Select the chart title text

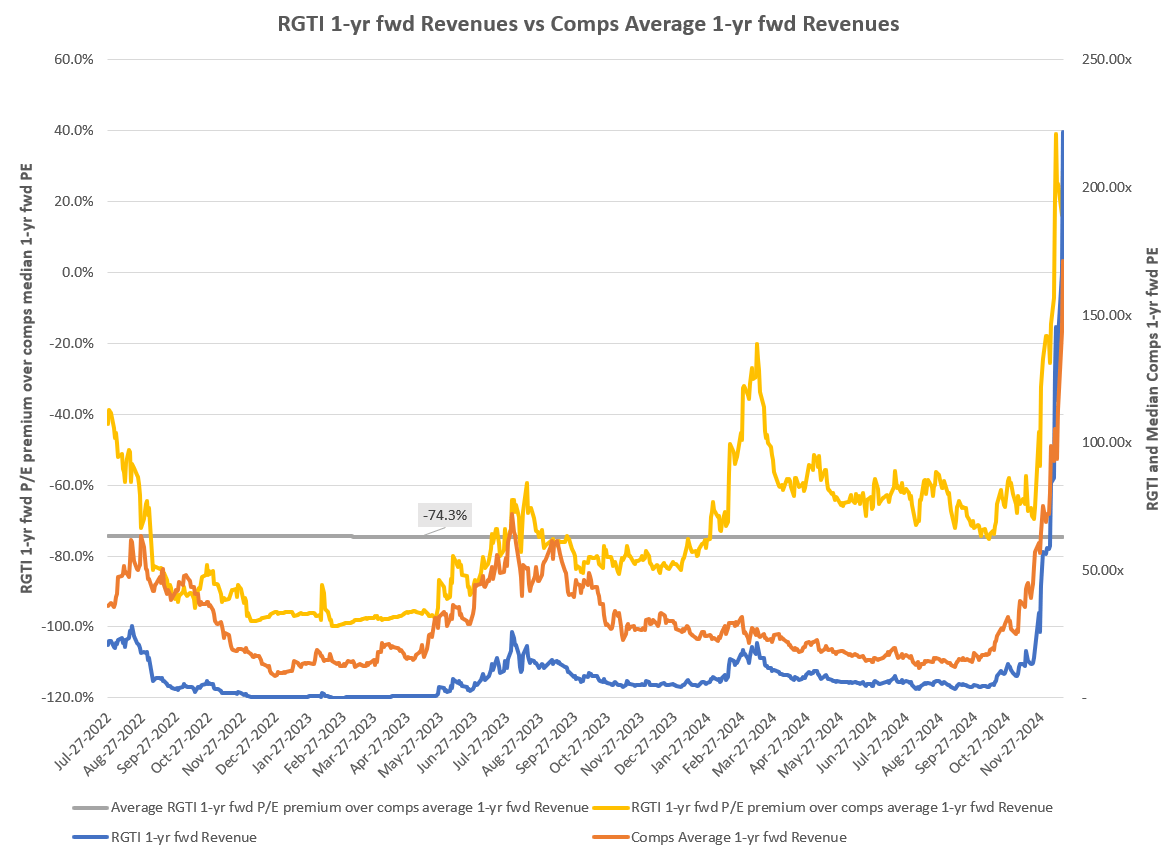(x=588, y=24)
